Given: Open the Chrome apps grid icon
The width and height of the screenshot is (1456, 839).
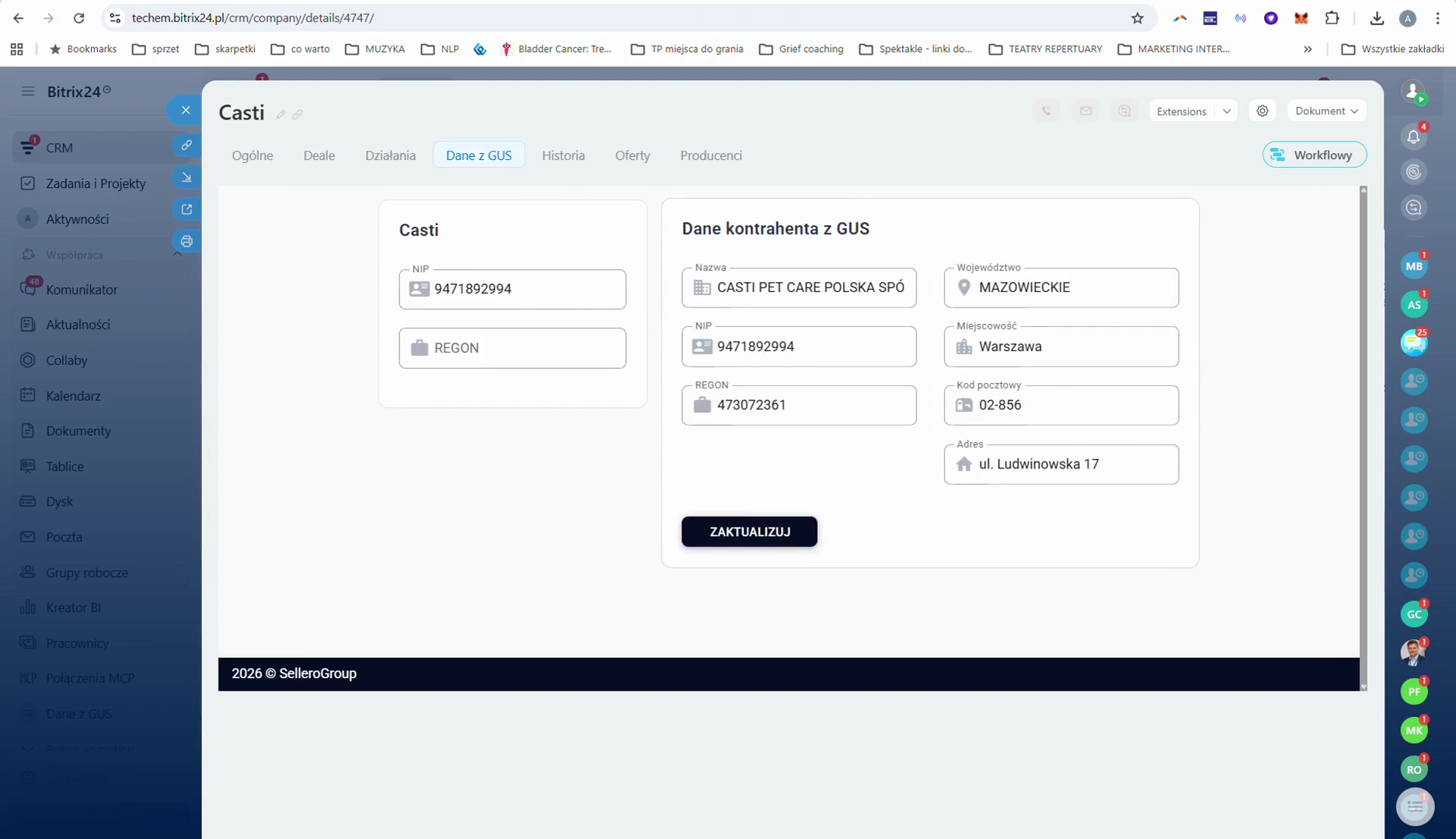Looking at the screenshot, I should [x=16, y=49].
